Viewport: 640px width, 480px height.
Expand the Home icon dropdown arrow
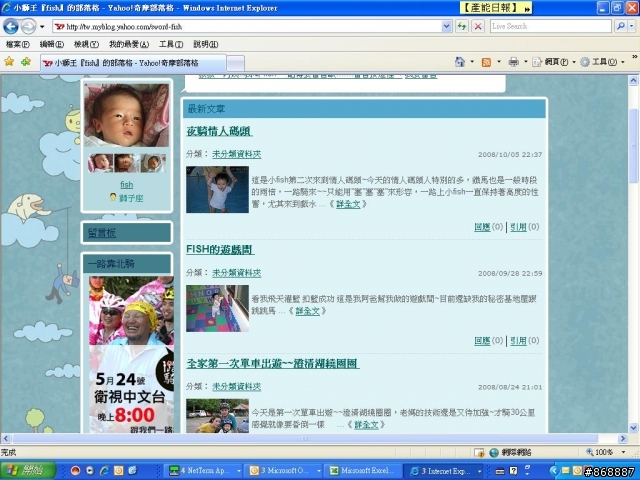(x=472, y=62)
